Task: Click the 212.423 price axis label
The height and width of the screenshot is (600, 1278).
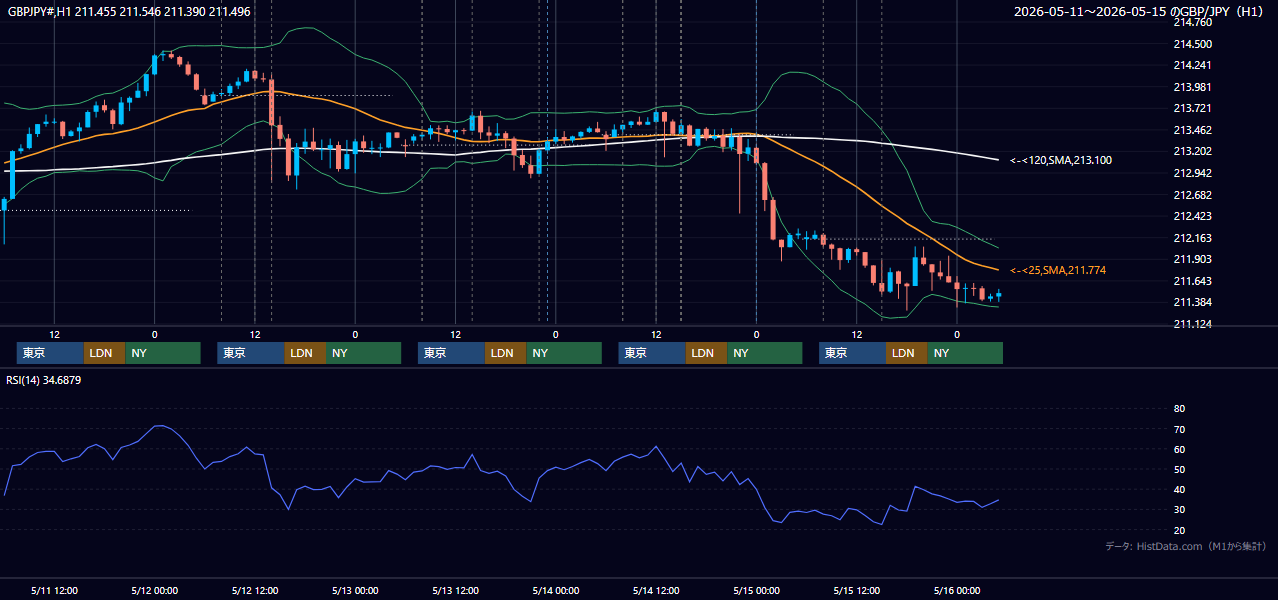Action: [x=1193, y=216]
